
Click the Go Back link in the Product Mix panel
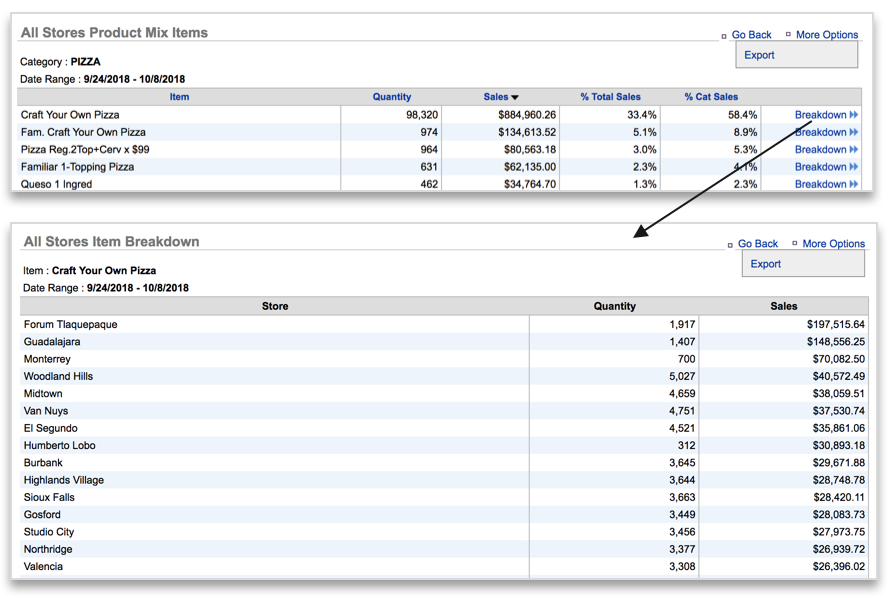click(x=751, y=34)
